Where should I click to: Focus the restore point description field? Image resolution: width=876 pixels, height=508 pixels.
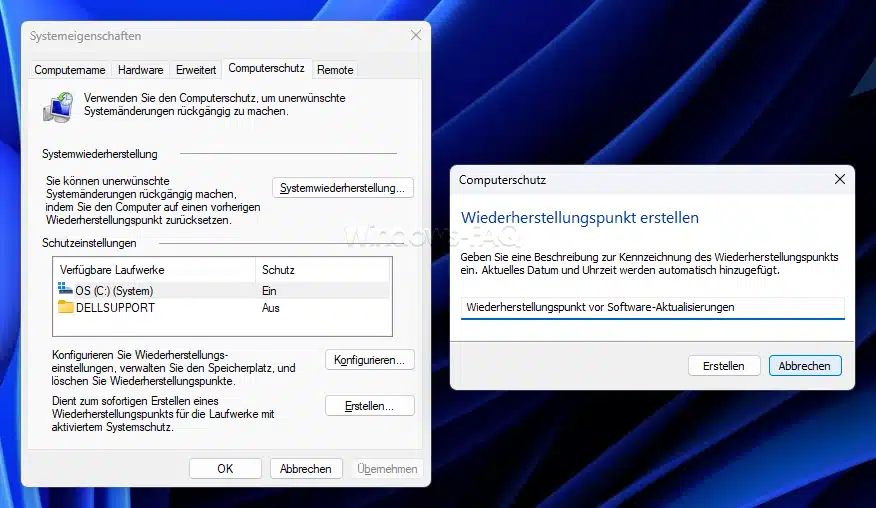[x=653, y=307]
